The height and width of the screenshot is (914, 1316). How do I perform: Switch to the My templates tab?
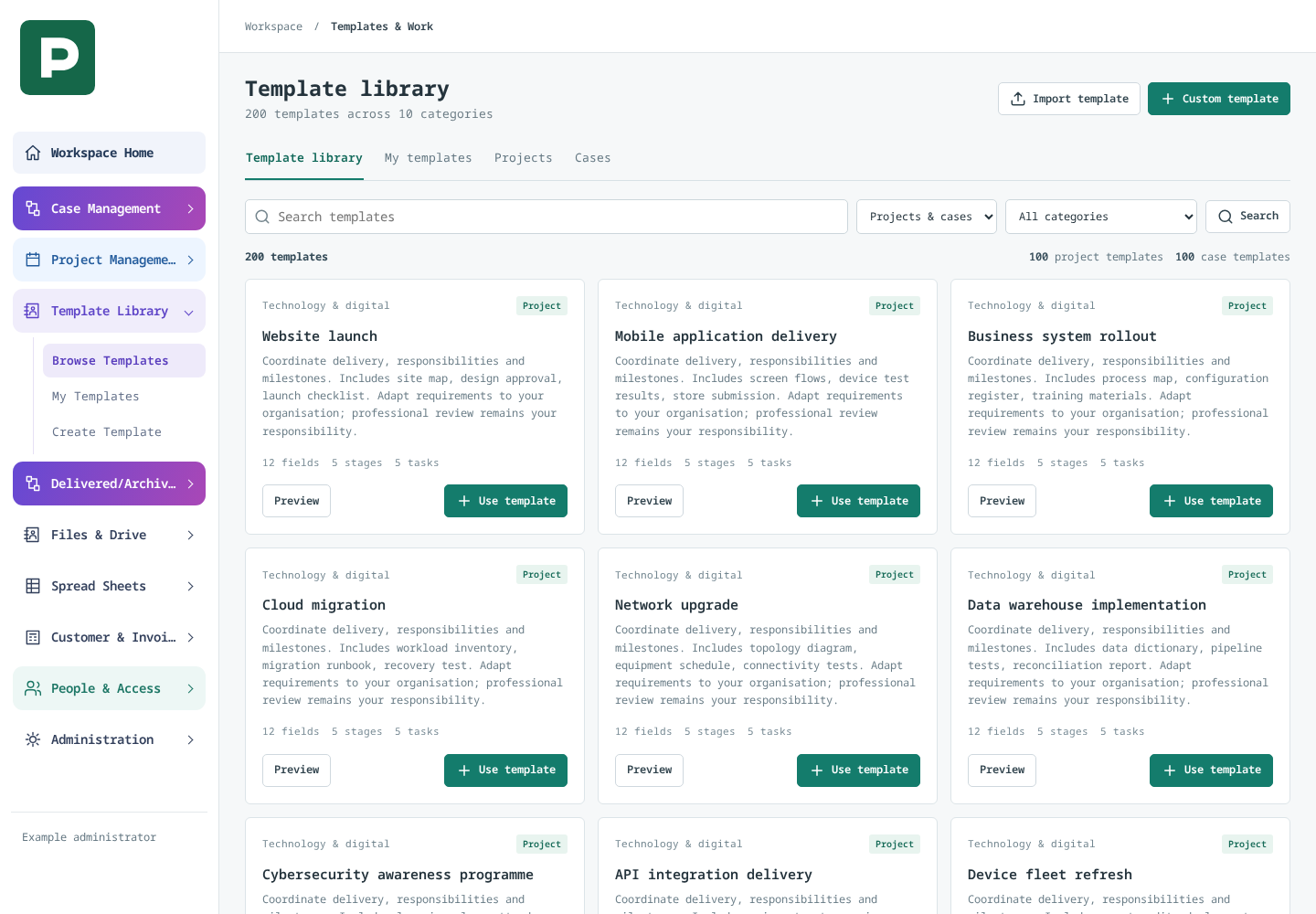click(x=429, y=158)
